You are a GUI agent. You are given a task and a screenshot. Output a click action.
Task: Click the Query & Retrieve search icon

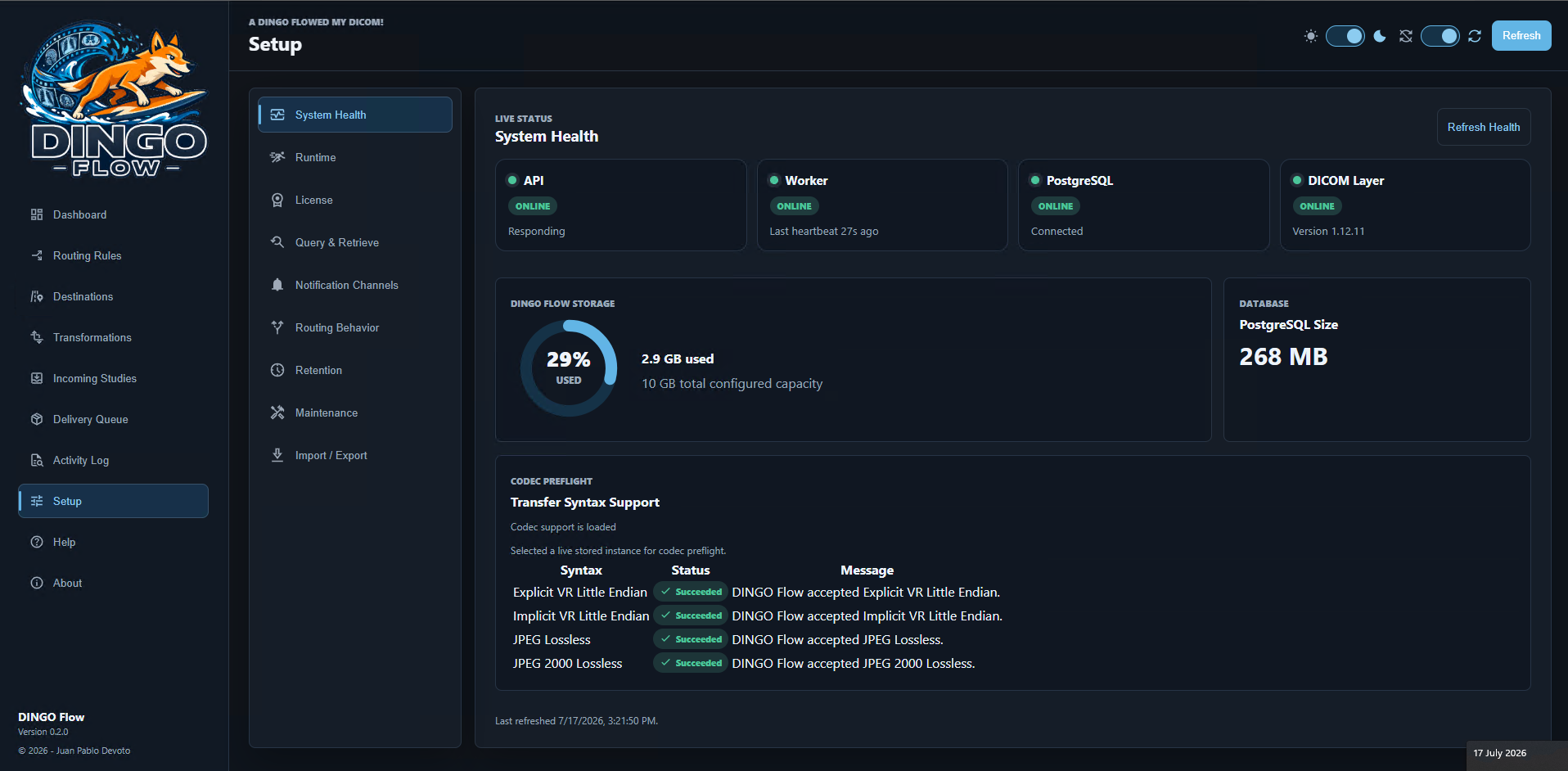point(277,242)
